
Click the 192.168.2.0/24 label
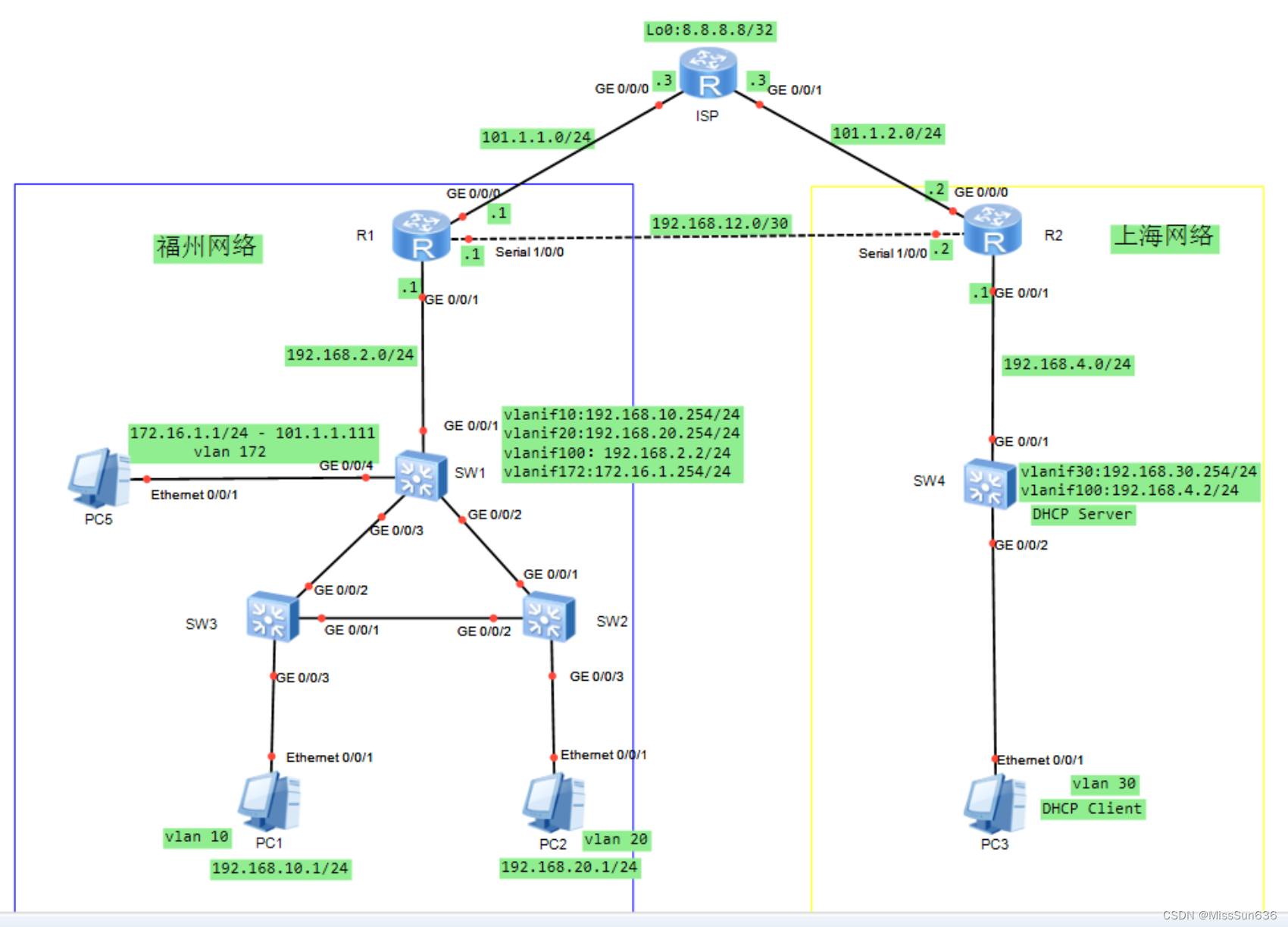pyautogui.click(x=351, y=355)
